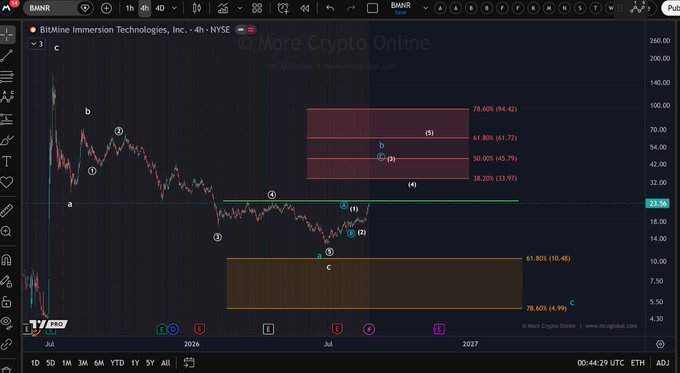The image size is (680, 373).
Task: Select the trend line drawing tool
Action: [7, 56]
